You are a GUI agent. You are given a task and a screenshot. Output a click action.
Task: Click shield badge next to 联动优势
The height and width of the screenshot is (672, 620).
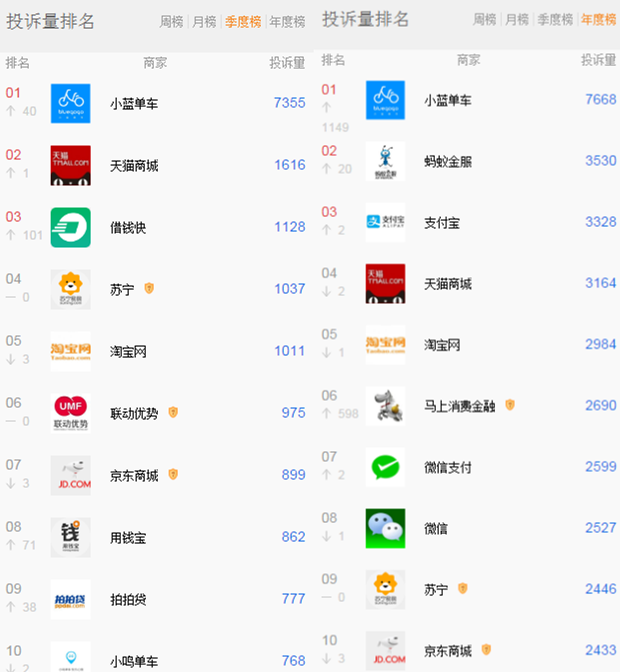pyautogui.click(x=173, y=412)
